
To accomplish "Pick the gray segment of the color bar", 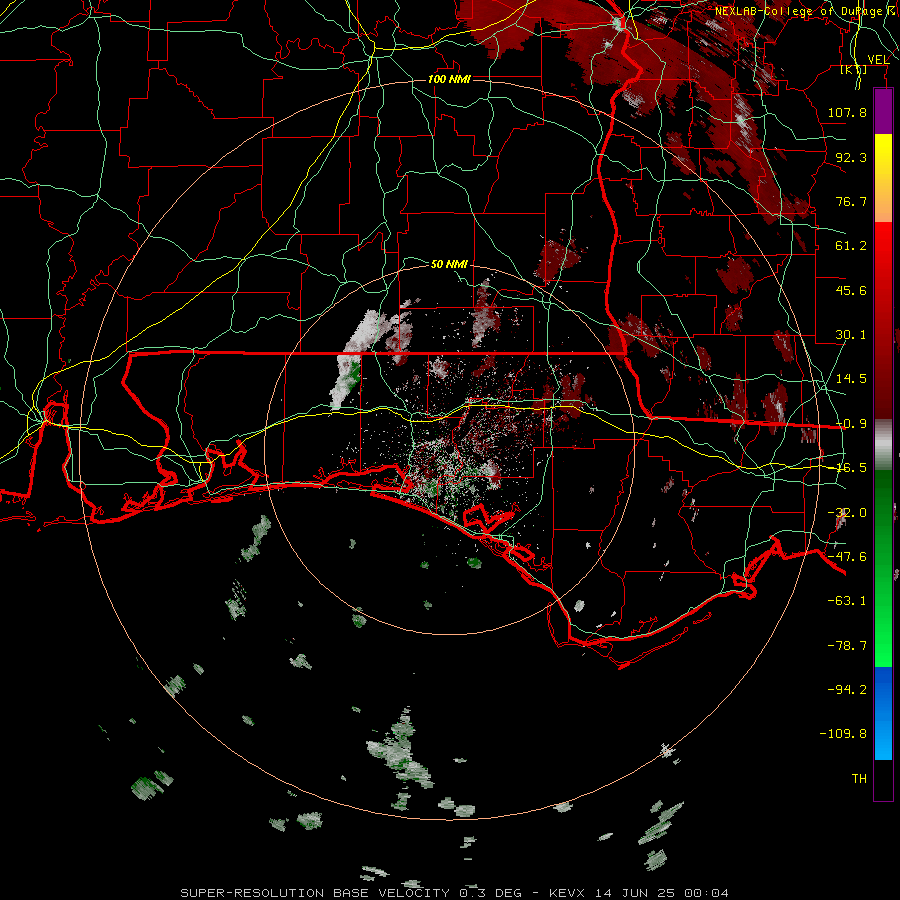I will [883, 445].
